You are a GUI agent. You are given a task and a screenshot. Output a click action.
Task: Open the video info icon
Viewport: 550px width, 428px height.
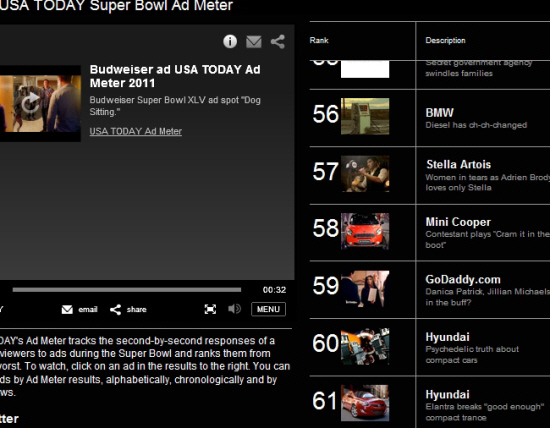[x=230, y=41]
